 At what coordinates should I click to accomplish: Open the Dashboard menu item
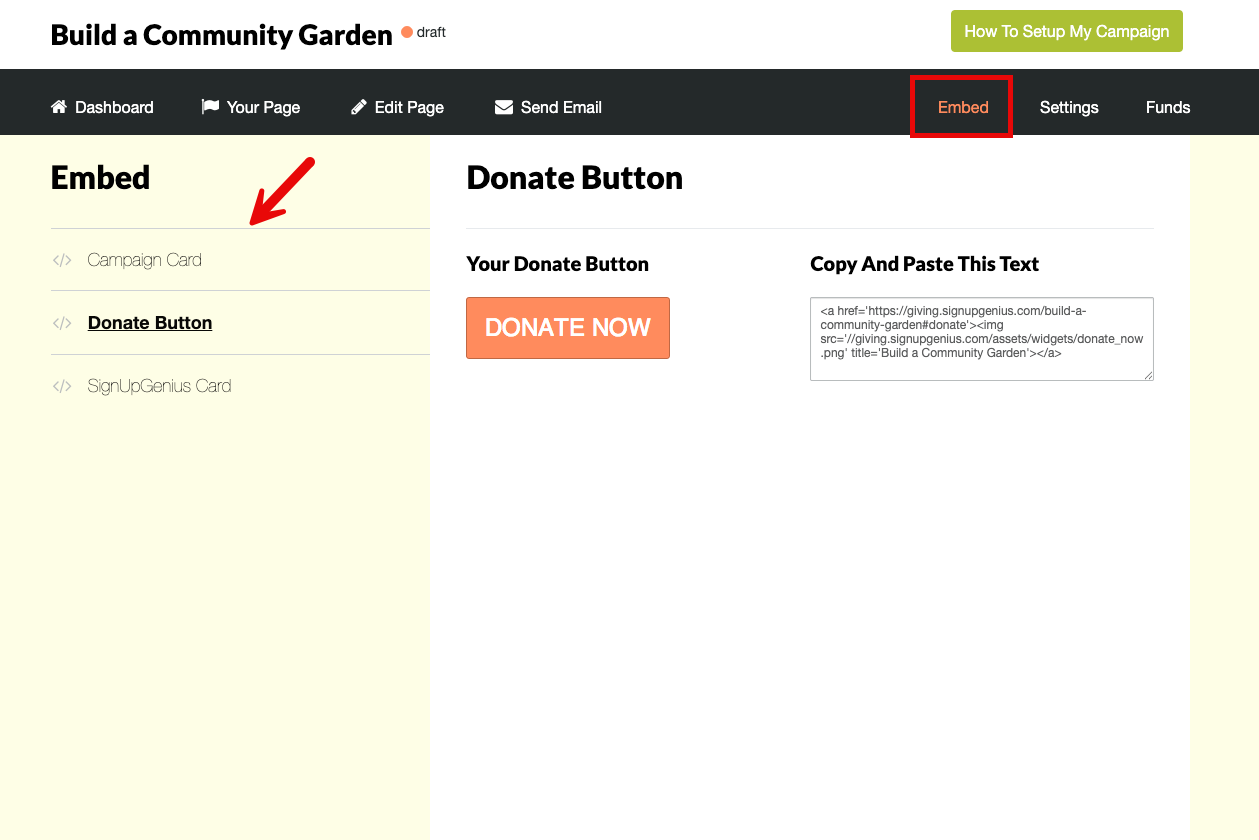tap(114, 107)
